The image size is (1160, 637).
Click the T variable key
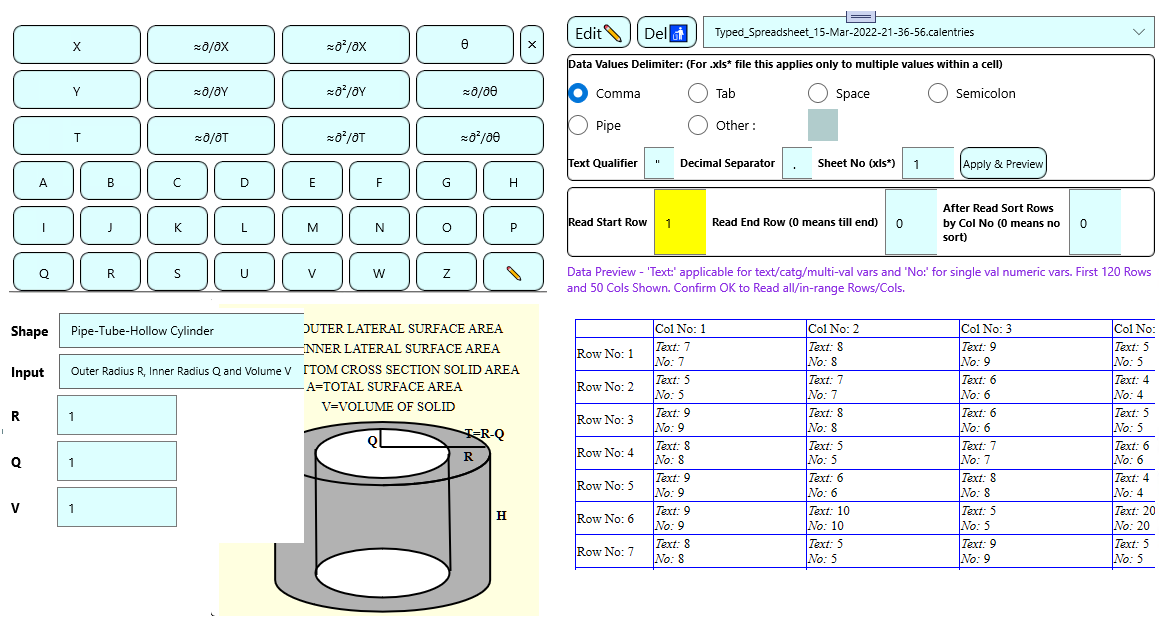pyautogui.click(x=77, y=137)
